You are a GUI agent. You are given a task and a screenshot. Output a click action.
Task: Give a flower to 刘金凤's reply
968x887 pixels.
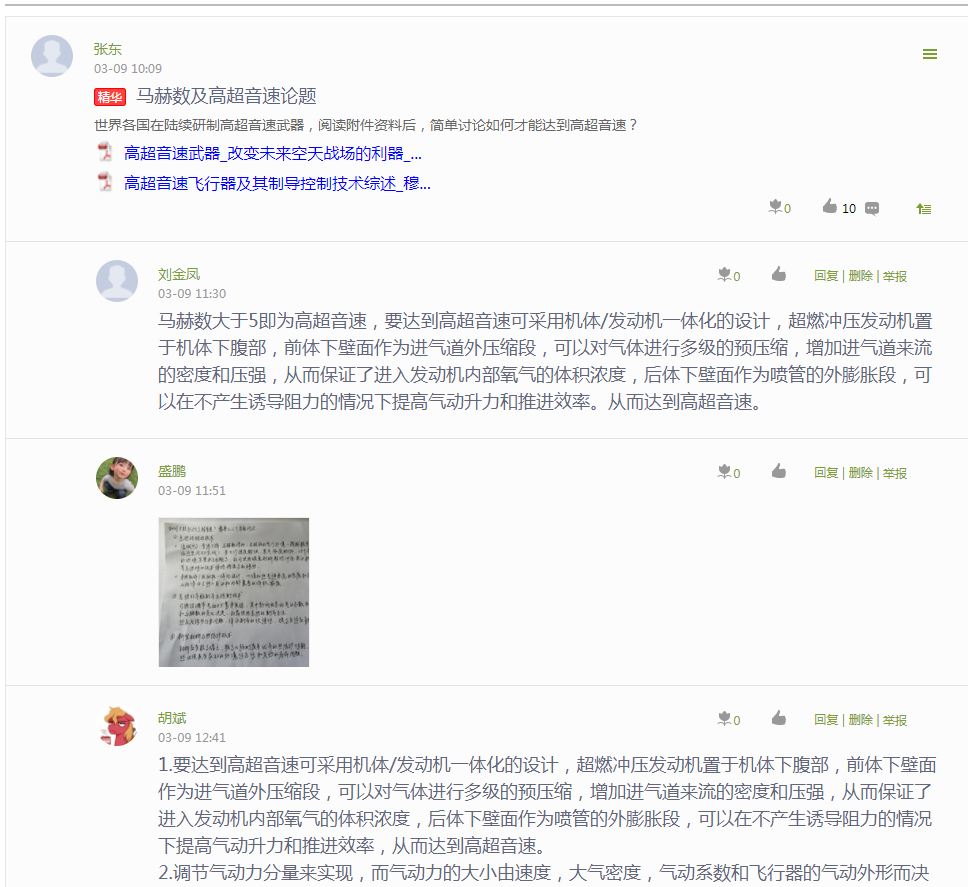point(724,275)
